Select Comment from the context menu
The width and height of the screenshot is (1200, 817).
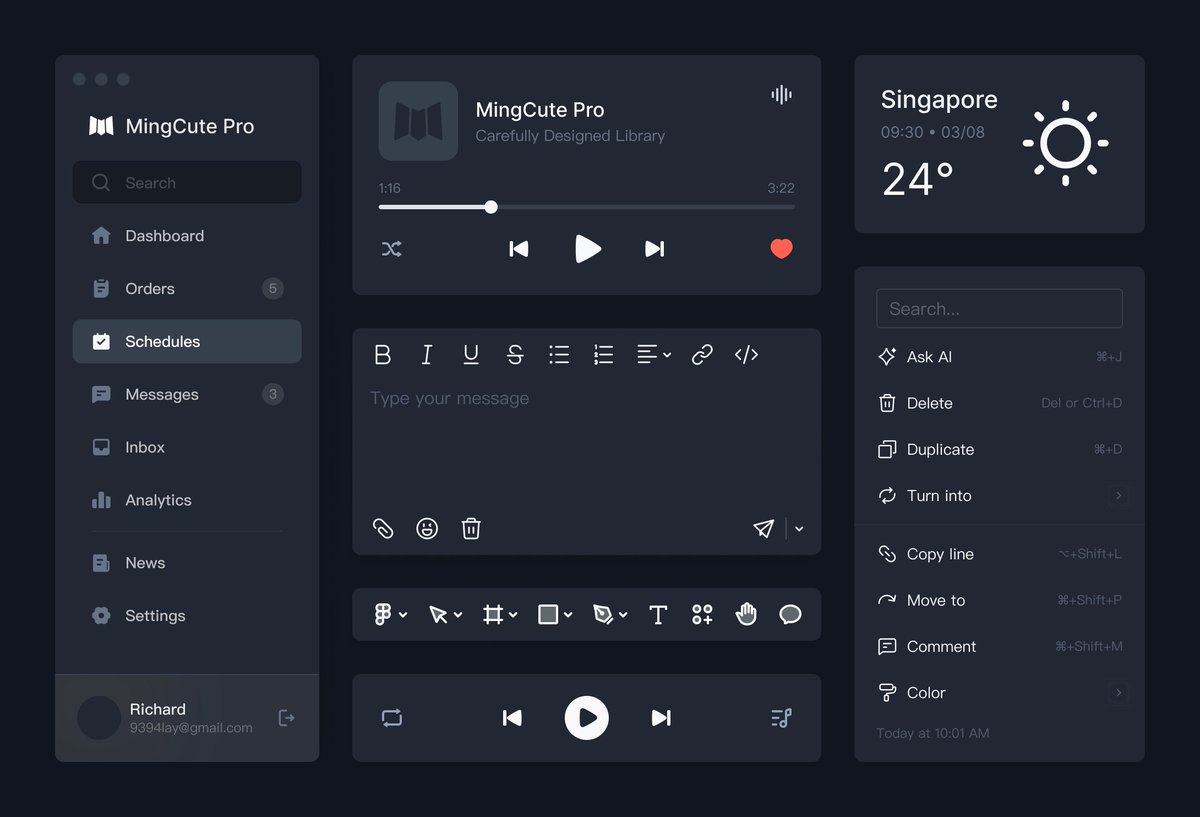(x=999, y=646)
